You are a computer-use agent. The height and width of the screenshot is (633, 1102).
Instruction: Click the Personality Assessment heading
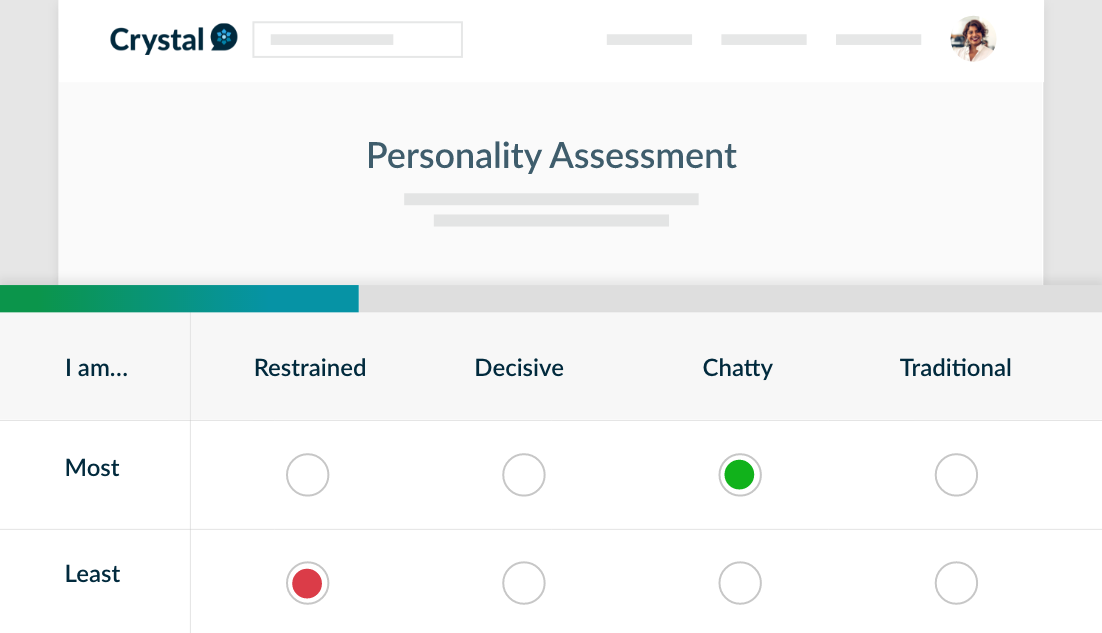tap(551, 156)
